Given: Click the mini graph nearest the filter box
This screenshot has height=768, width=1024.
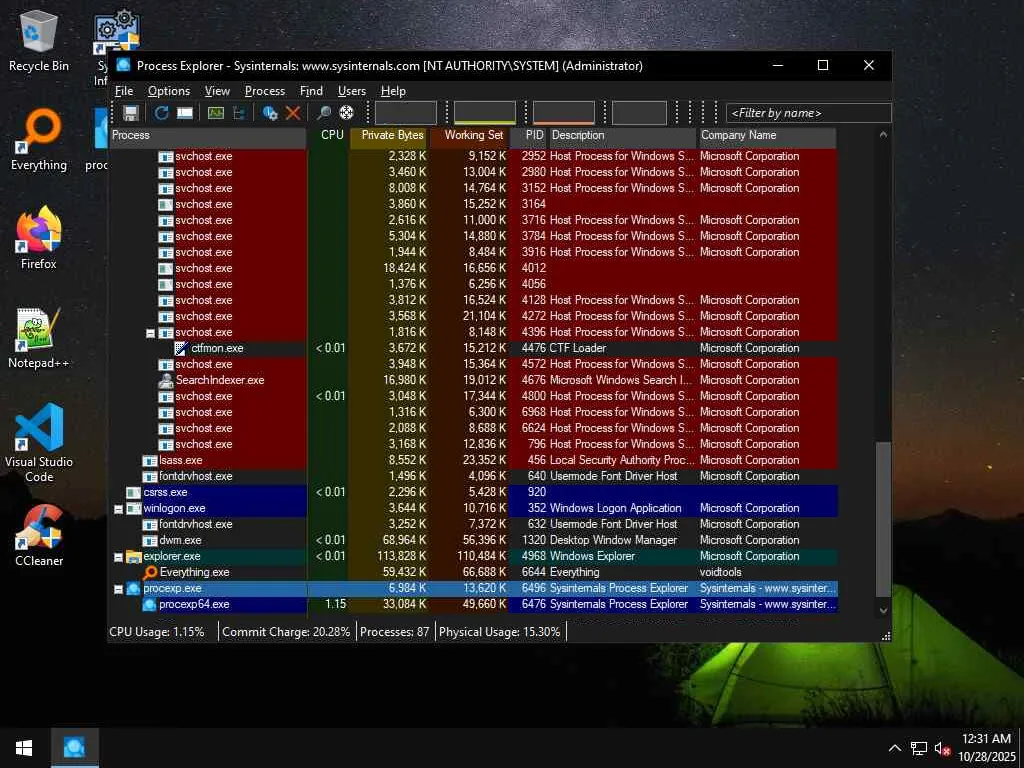Looking at the screenshot, I should (x=639, y=112).
